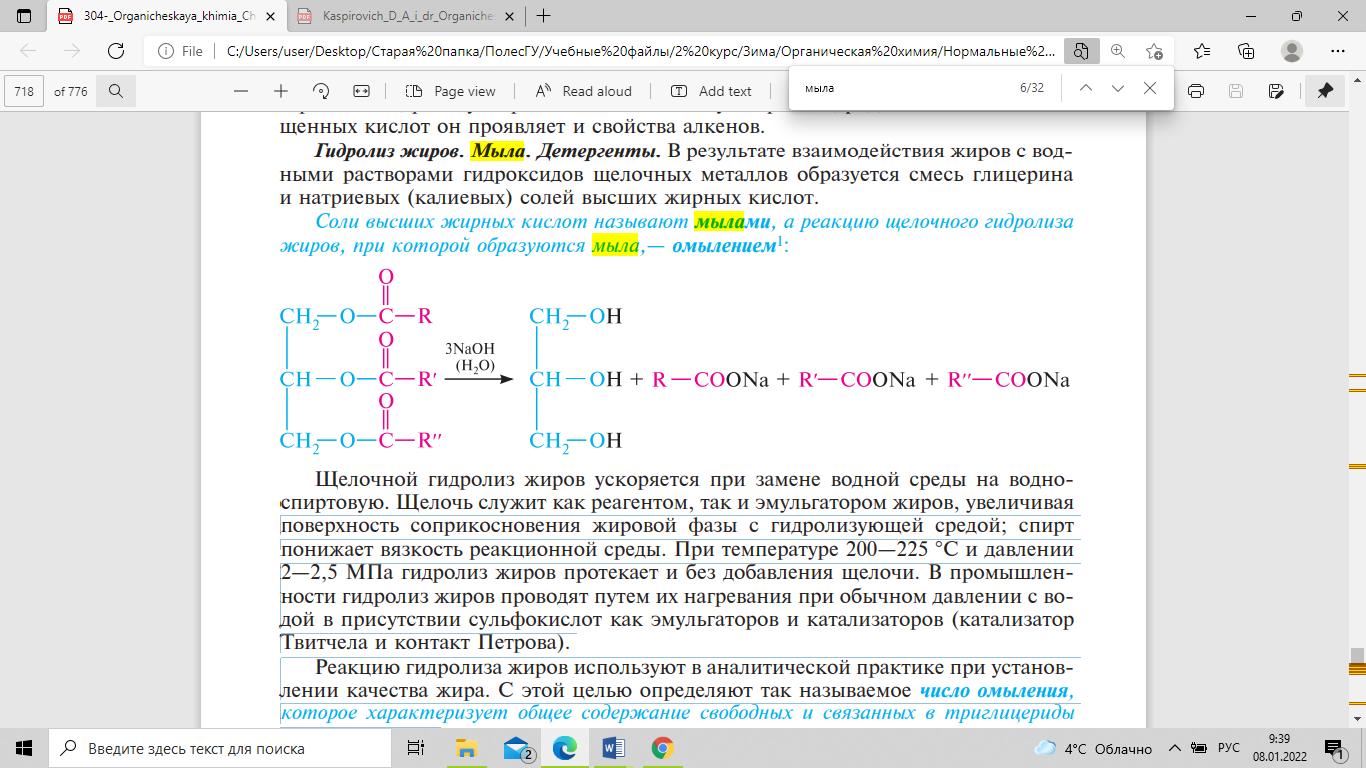Print the PDF document
The height and width of the screenshot is (768, 1366).
coord(1196,91)
